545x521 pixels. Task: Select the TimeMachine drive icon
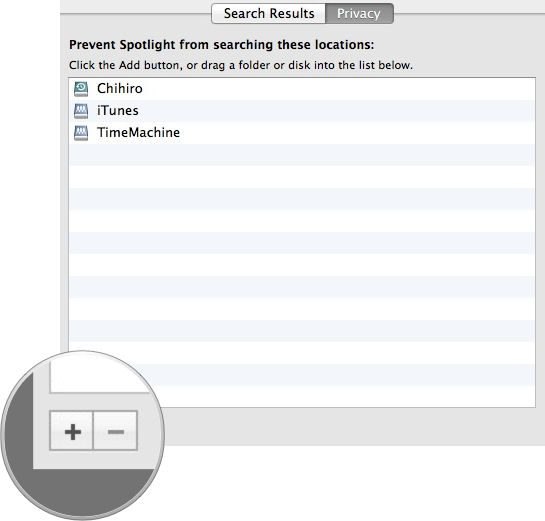pos(81,133)
